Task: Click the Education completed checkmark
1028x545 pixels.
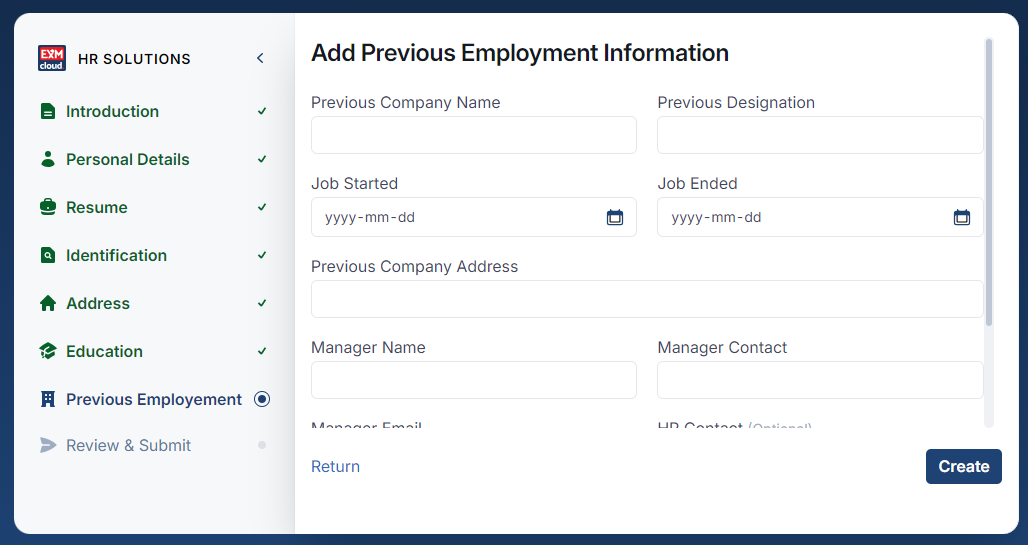Action: (262, 351)
